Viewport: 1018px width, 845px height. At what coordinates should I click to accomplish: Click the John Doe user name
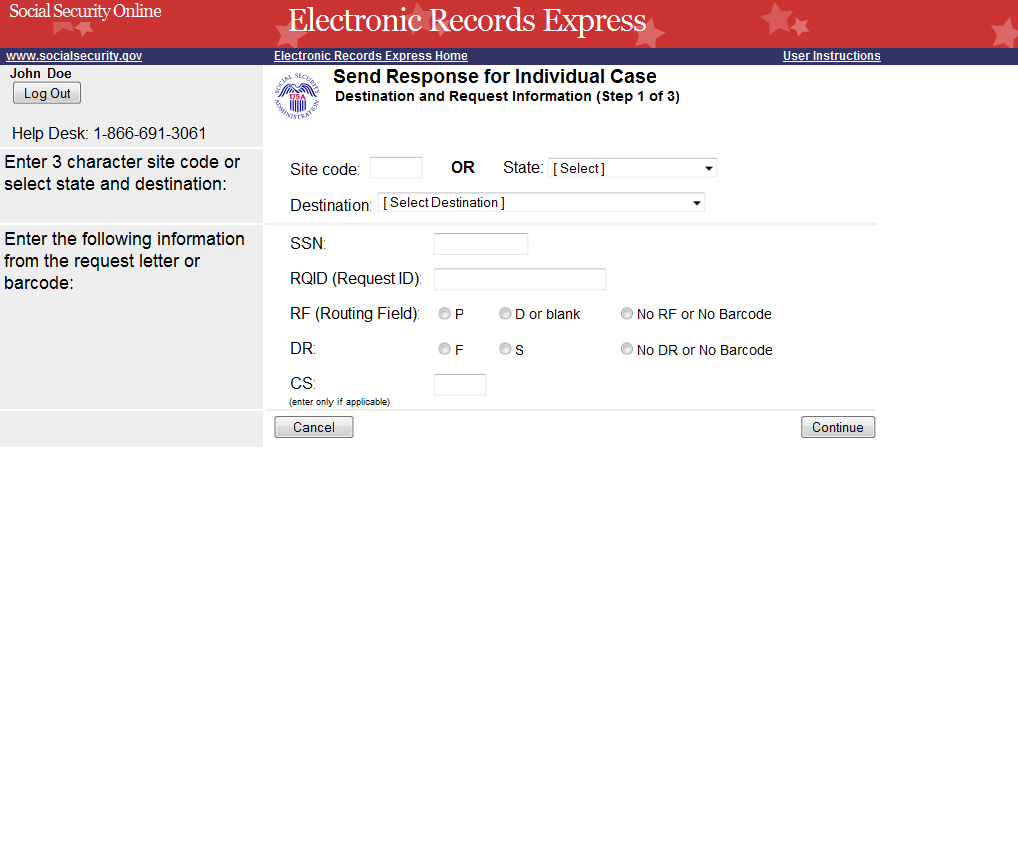pos(41,73)
